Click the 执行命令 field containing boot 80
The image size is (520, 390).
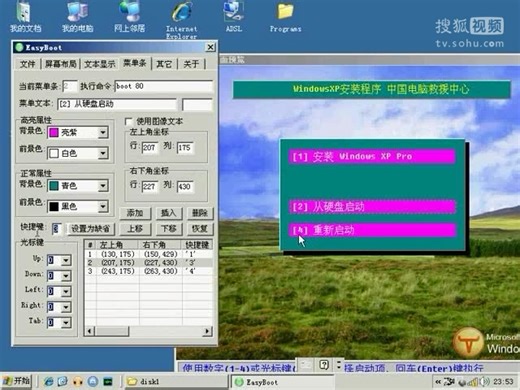tap(164, 86)
